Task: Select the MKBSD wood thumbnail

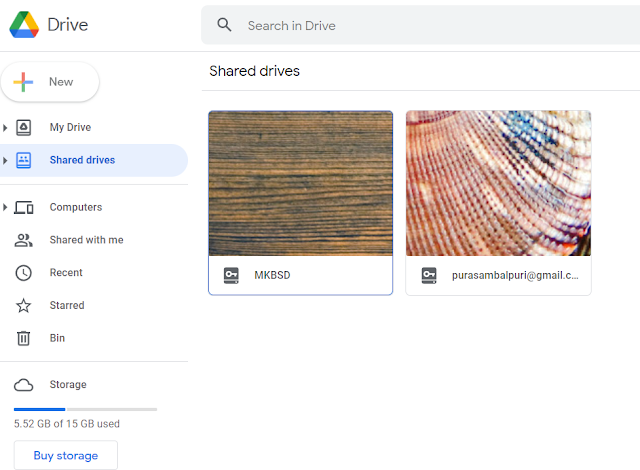Action: click(x=300, y=183)
